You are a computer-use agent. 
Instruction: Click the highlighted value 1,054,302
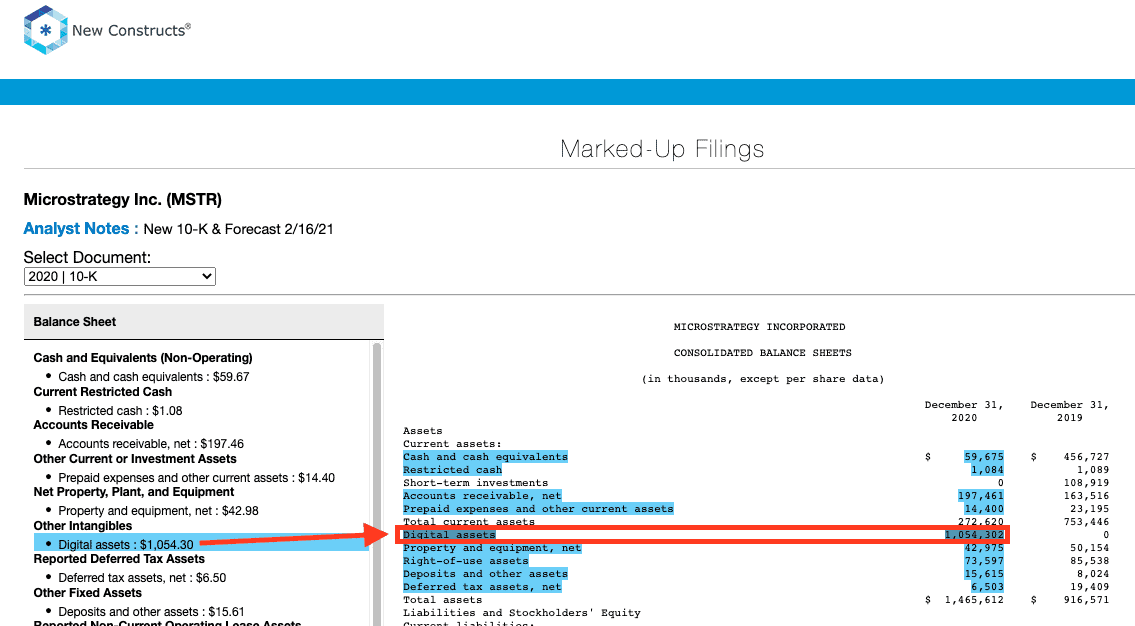pyautogui.click(x=974, y=535)
